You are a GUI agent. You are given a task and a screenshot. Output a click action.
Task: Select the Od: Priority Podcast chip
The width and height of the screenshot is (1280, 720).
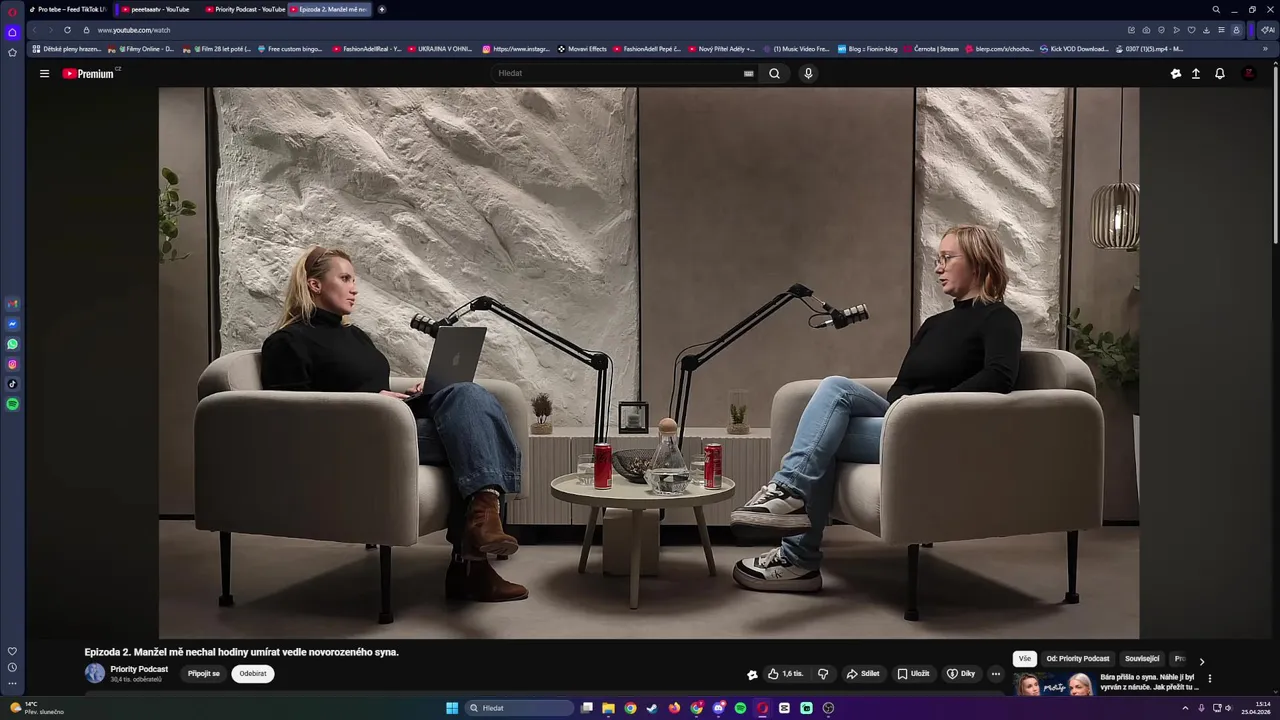point(1078,659)
